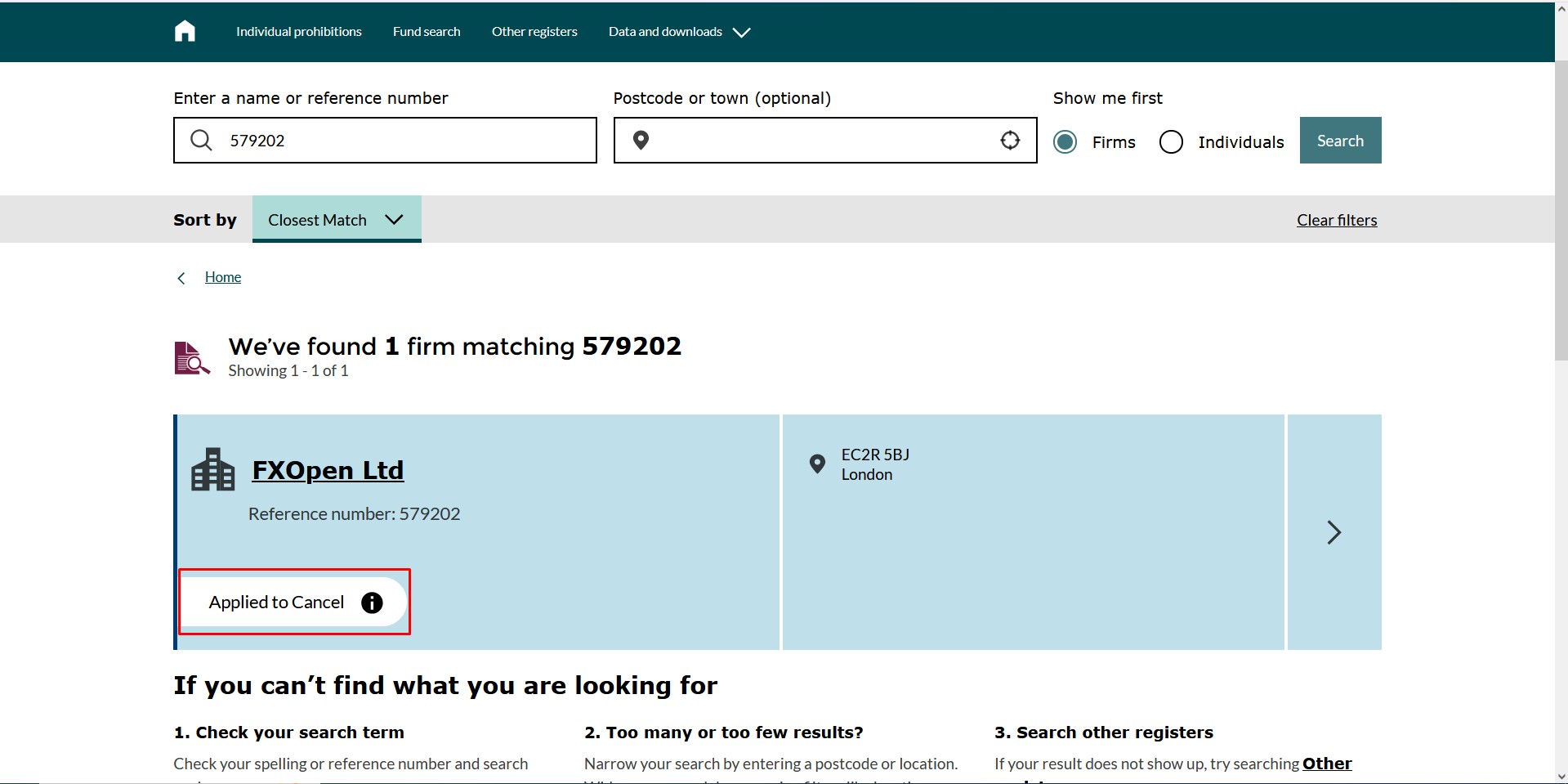Viewport: 1568px width, 784px height.
Task: Focus the postcode or town field
Action: (825, 140)
